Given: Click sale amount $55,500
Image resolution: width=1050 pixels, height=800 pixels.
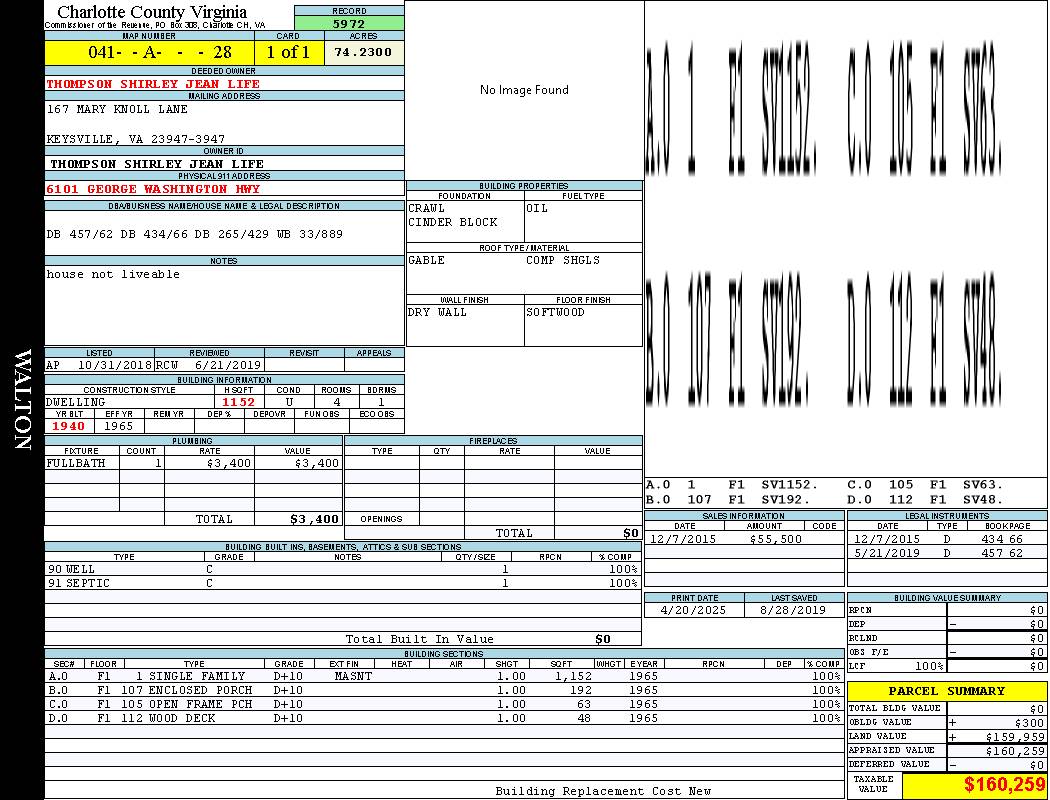Looking at the screenshot, I should coord(775,538).
